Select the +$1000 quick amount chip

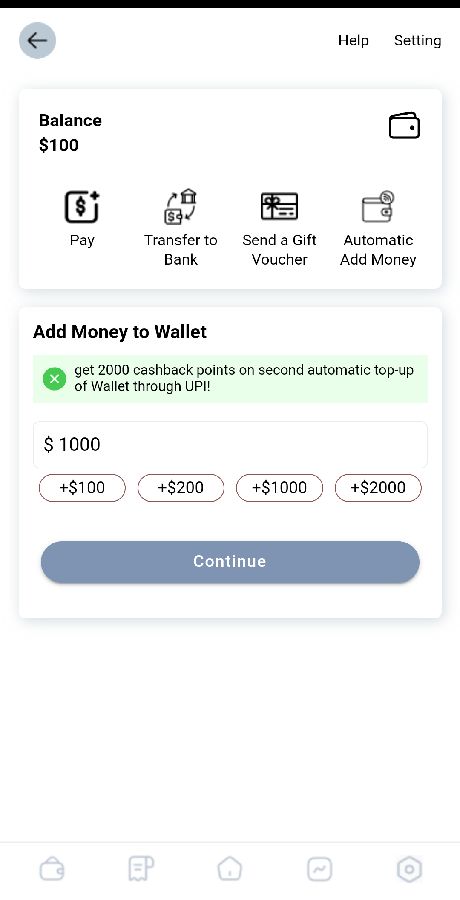tap(279, 488)
